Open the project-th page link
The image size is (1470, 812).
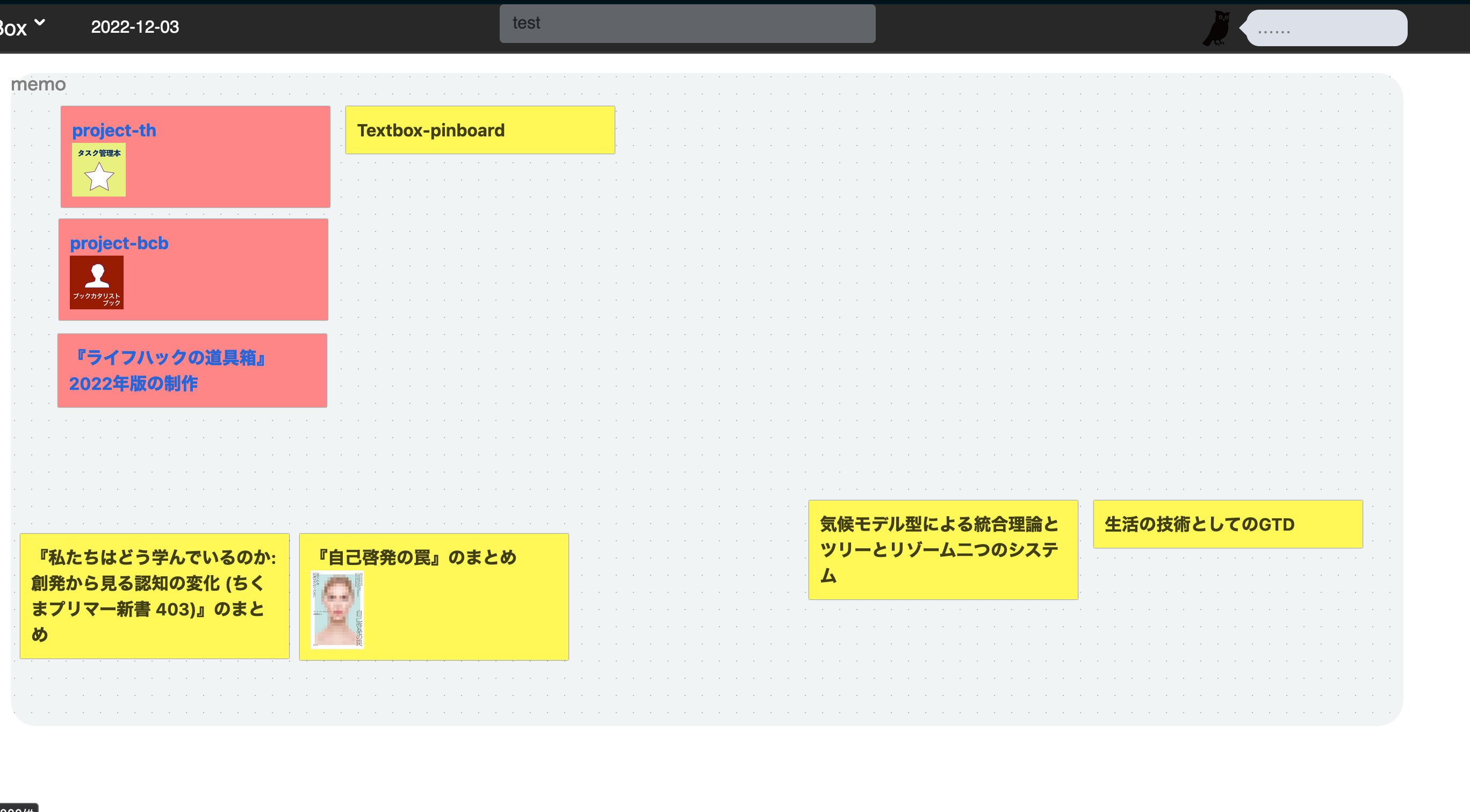pyautogui.click(x=113, y=130)
